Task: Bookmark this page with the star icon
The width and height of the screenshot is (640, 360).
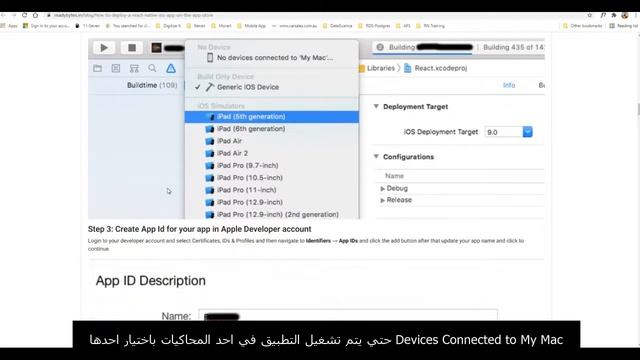Action: coord(590,15)
